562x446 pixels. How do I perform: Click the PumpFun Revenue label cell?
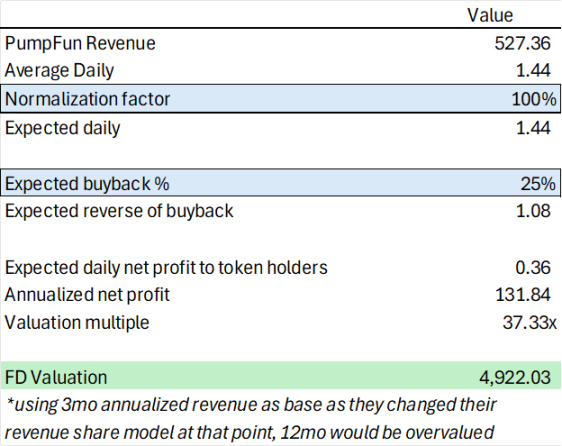(80, 43)
